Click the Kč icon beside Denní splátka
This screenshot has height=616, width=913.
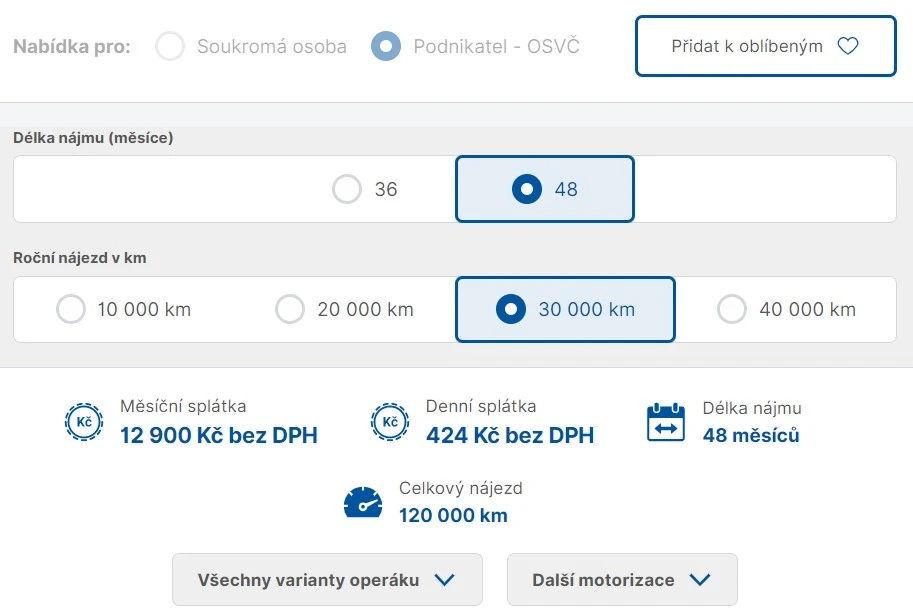pyautogui.click(x=390, y=422)
